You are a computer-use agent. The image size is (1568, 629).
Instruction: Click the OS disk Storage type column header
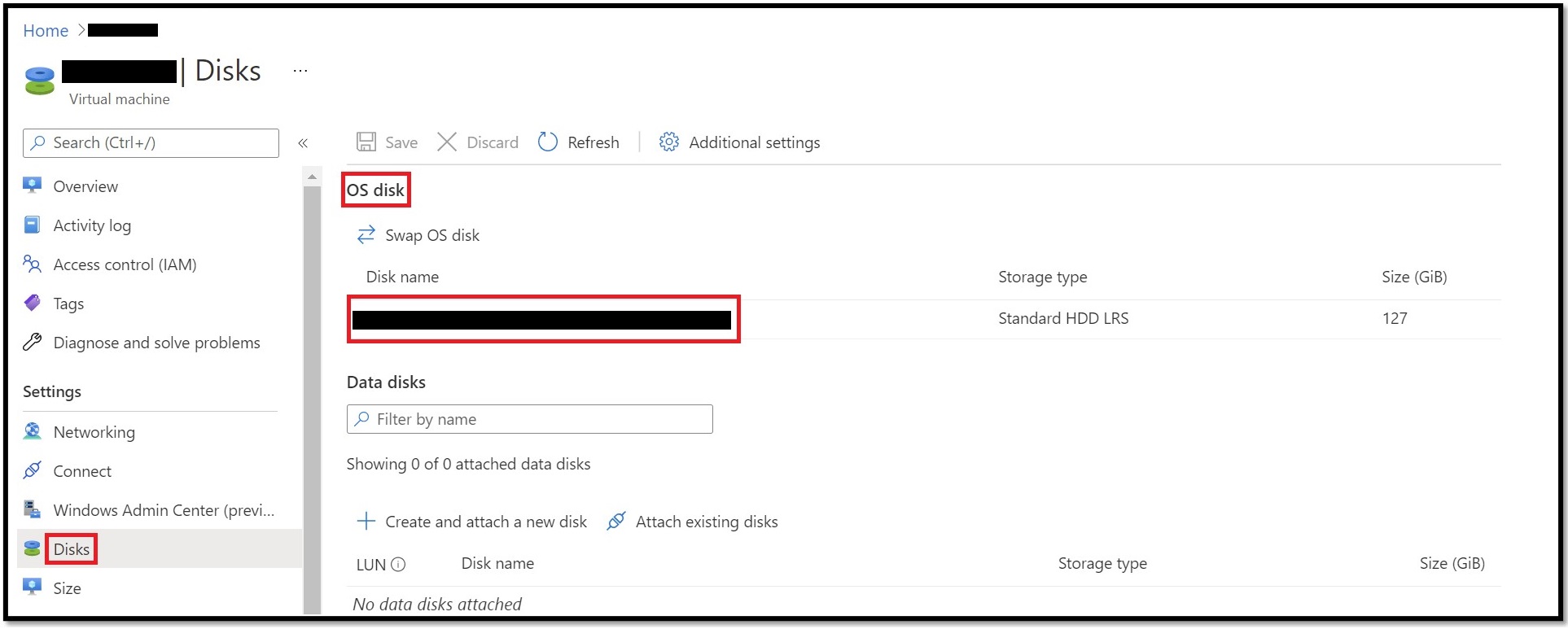point(1043,277)
